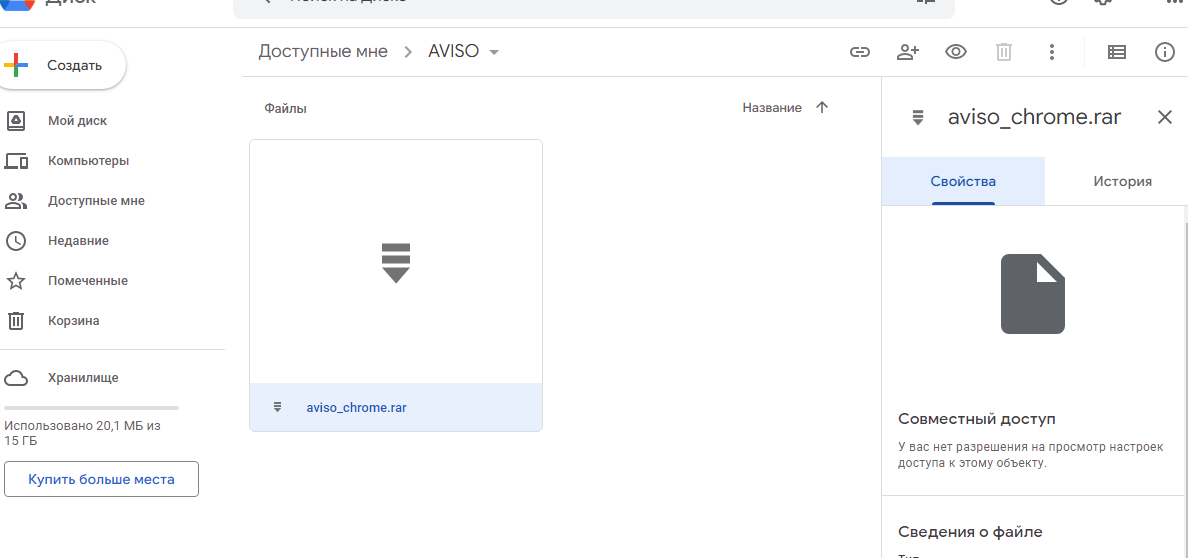This screenshot has width=1188, height=558.
Task: Click the Мой диск drive icon
Action: click(16, 121)
